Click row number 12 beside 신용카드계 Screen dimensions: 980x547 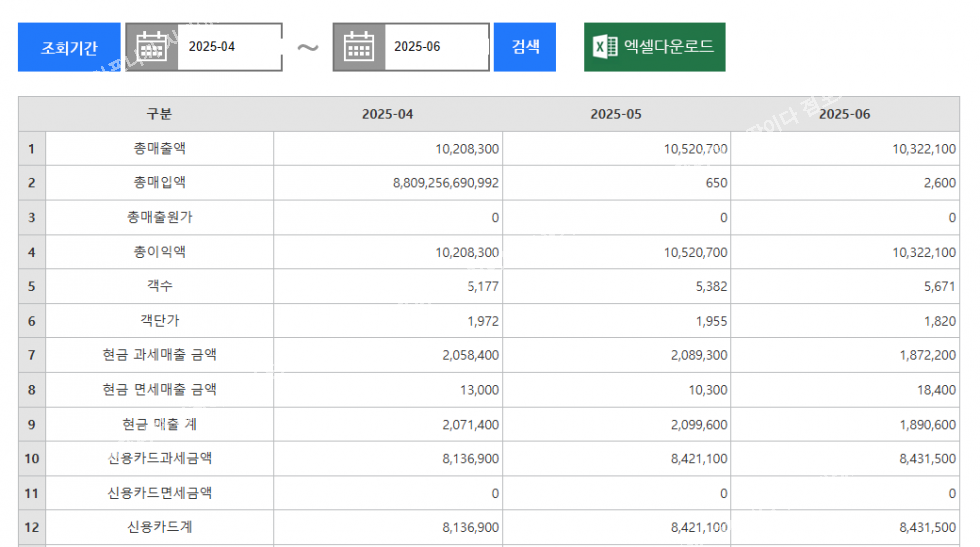32,527
